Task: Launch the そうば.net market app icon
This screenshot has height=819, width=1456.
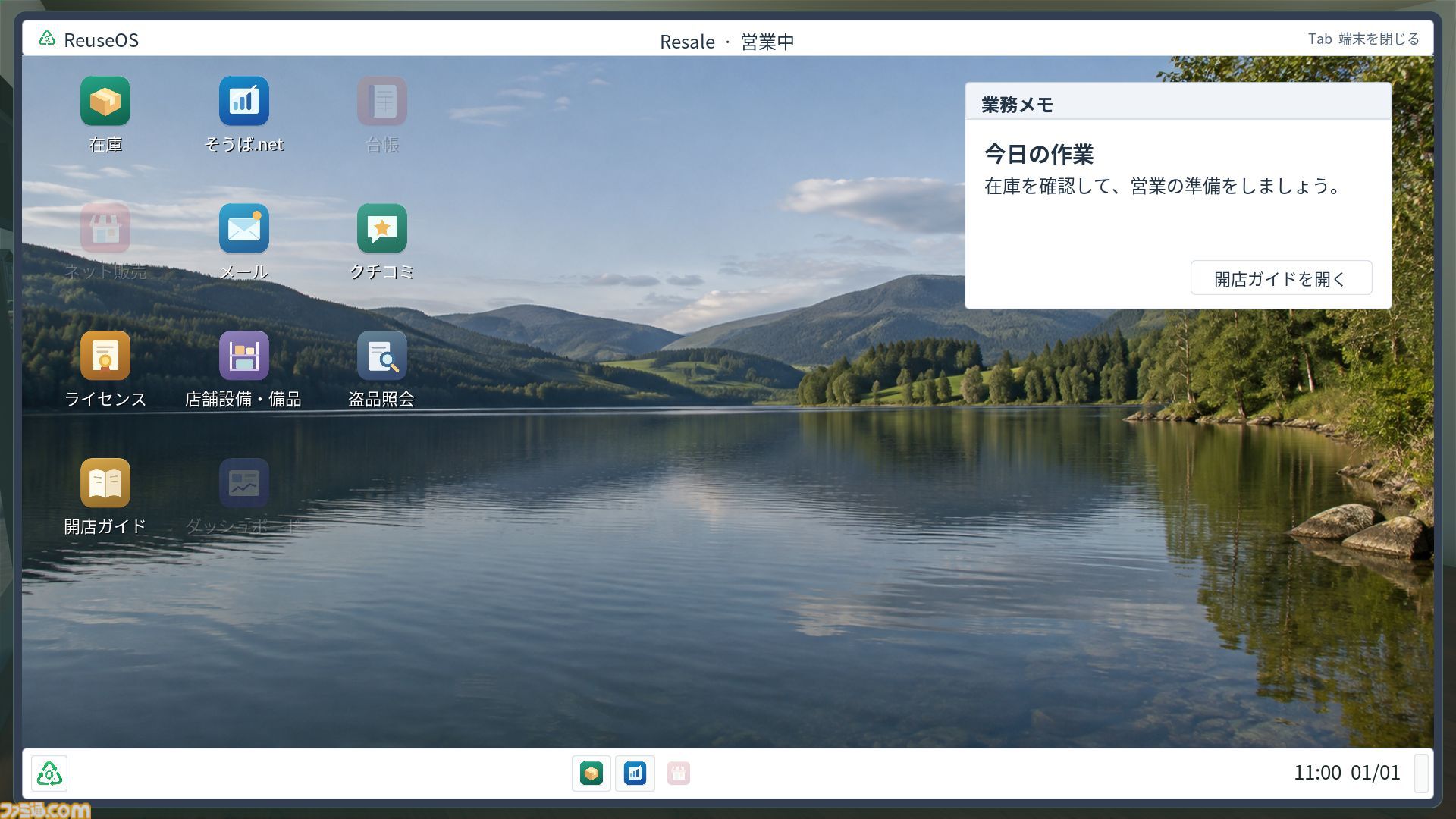Action: (x=243, y=101)
